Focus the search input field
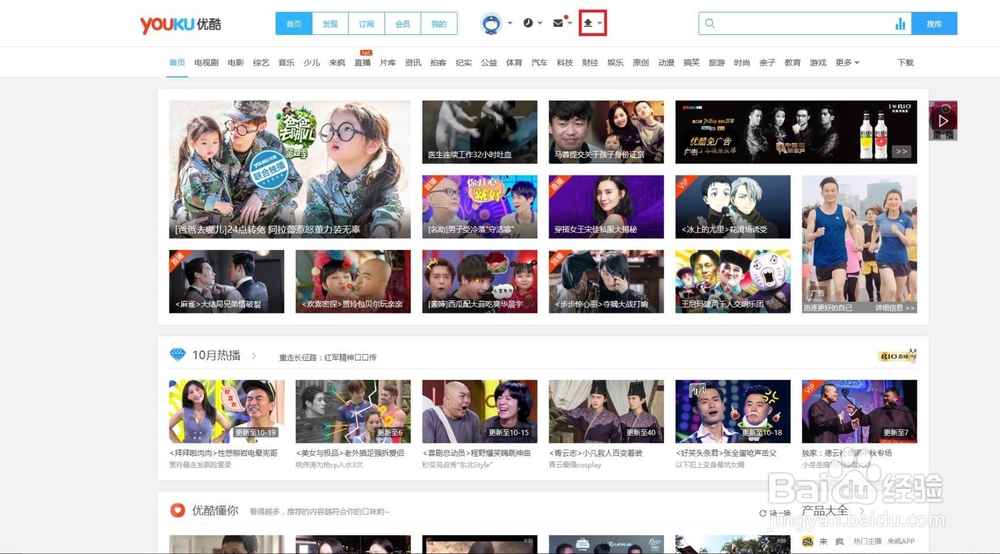 pyautogui.click(x=805, y=24)
